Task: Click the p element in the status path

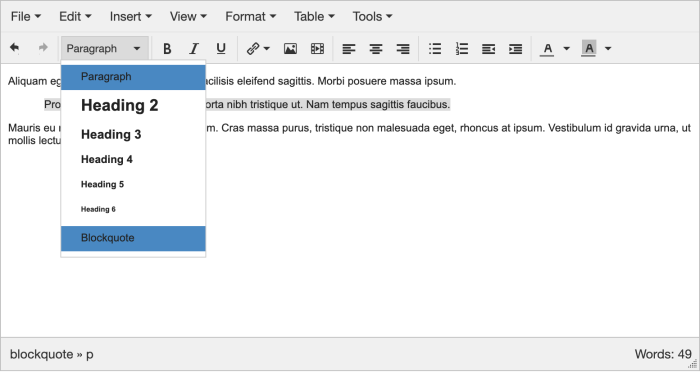Action: pos(90,355)
